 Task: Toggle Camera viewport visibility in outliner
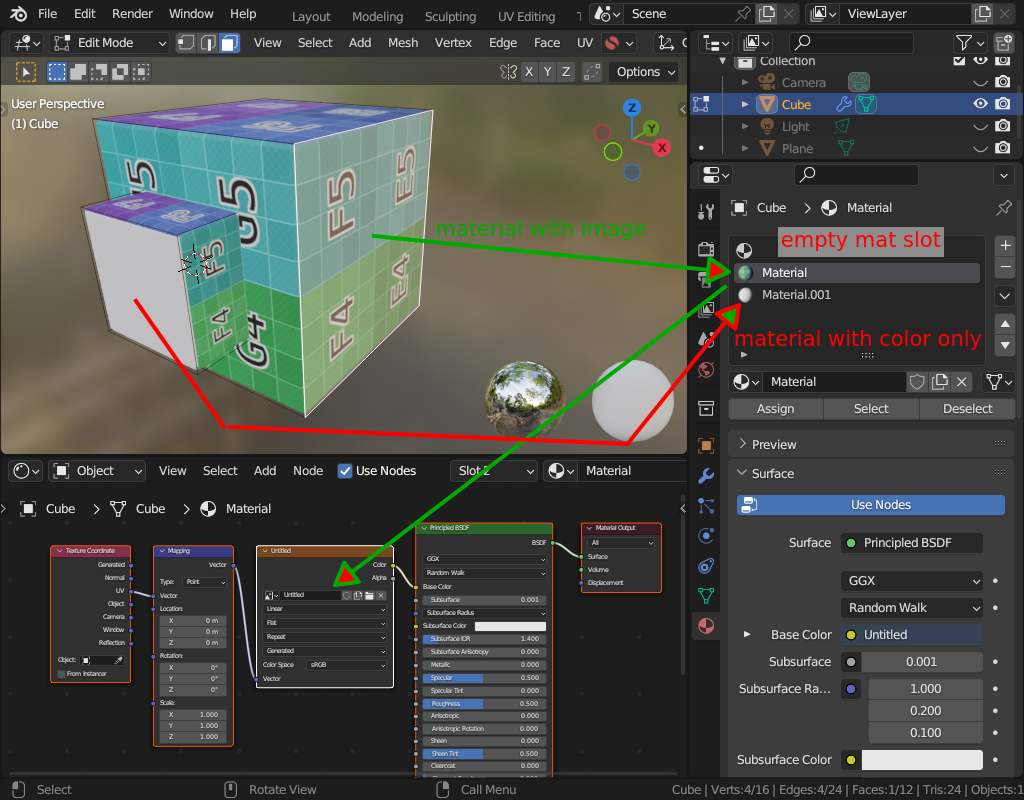[x=980, y=82]
